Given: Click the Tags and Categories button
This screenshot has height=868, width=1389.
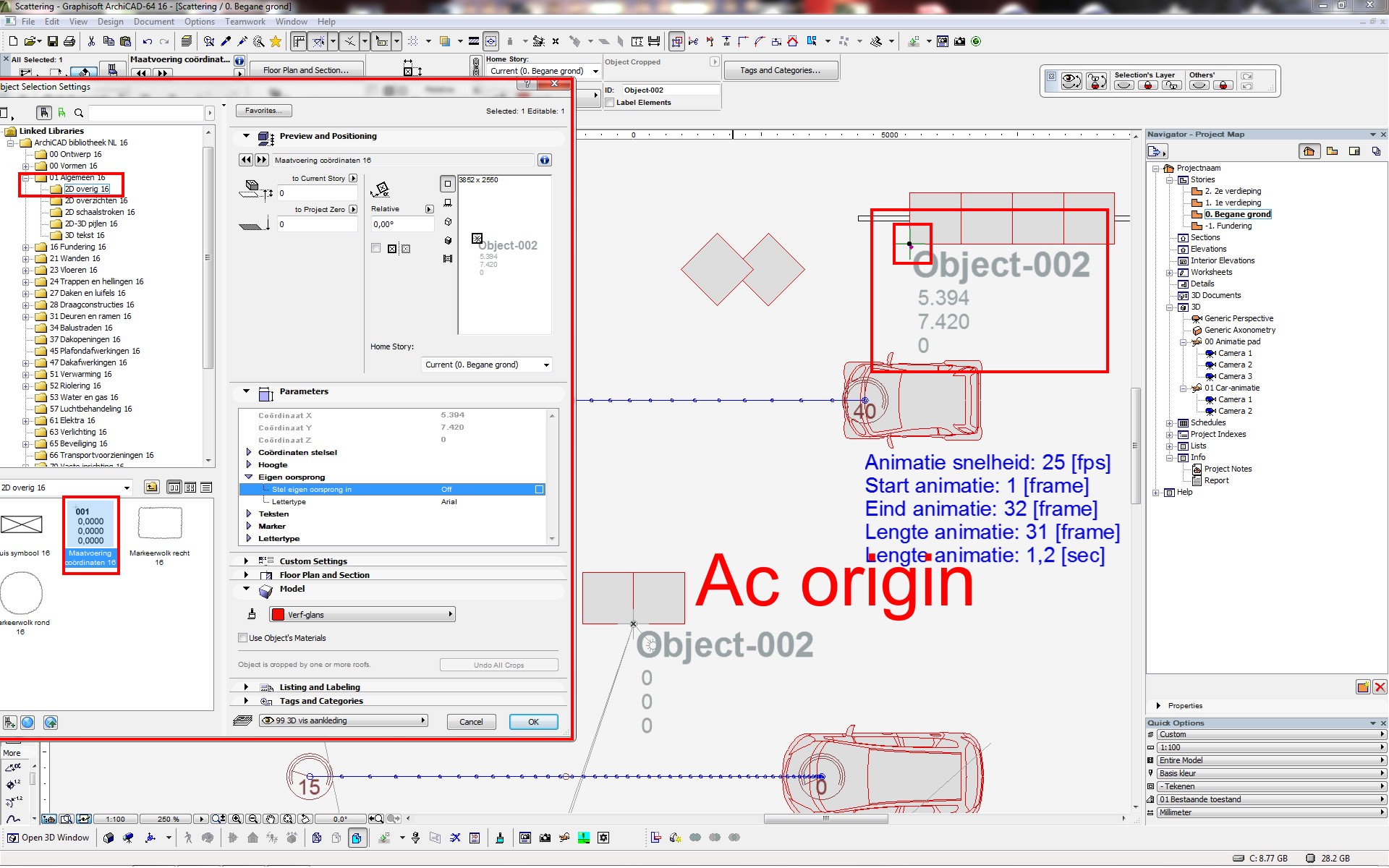Looking at the screenshot, I should tap(780, 70).
